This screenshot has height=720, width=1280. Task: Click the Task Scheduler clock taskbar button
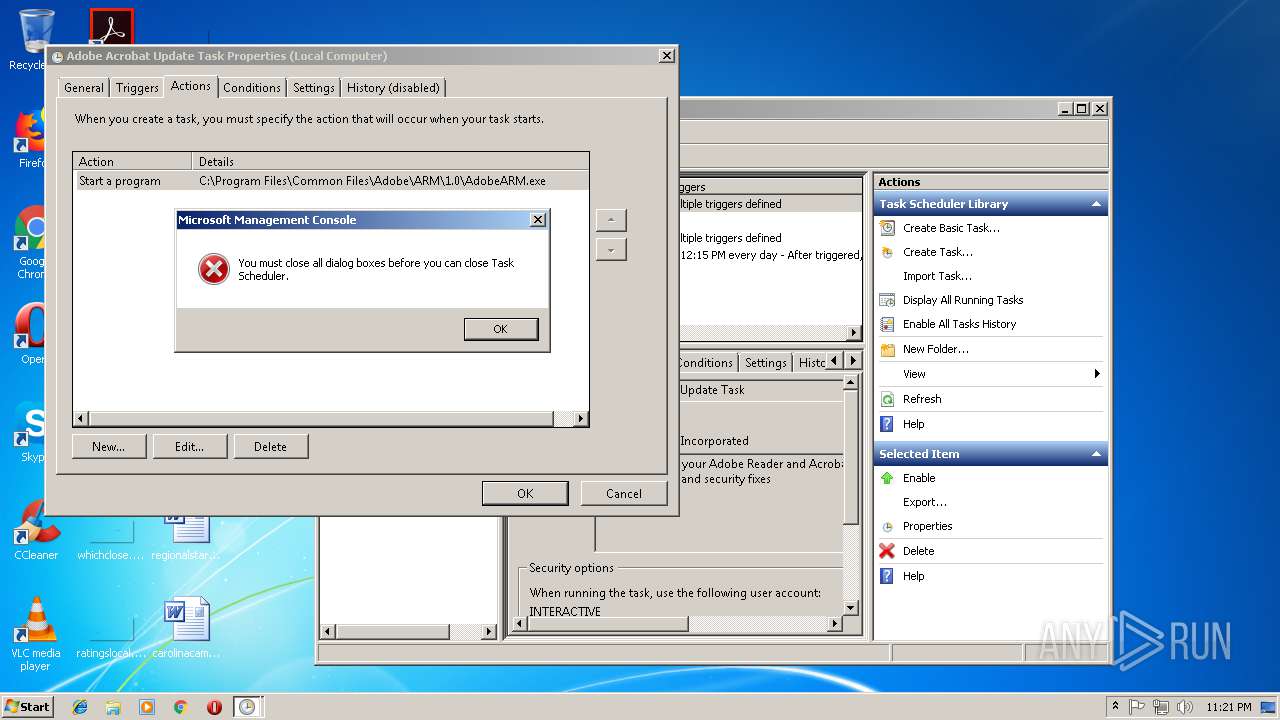pyautogui.click(x=247, y=707)
